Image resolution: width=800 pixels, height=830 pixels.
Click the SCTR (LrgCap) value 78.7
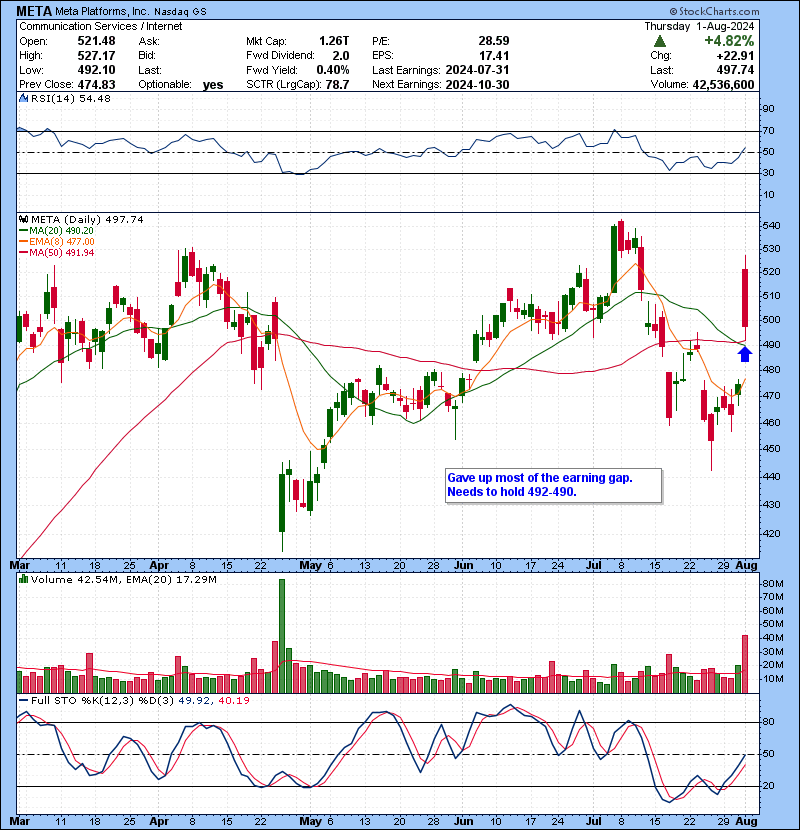[x=338, y=84]
